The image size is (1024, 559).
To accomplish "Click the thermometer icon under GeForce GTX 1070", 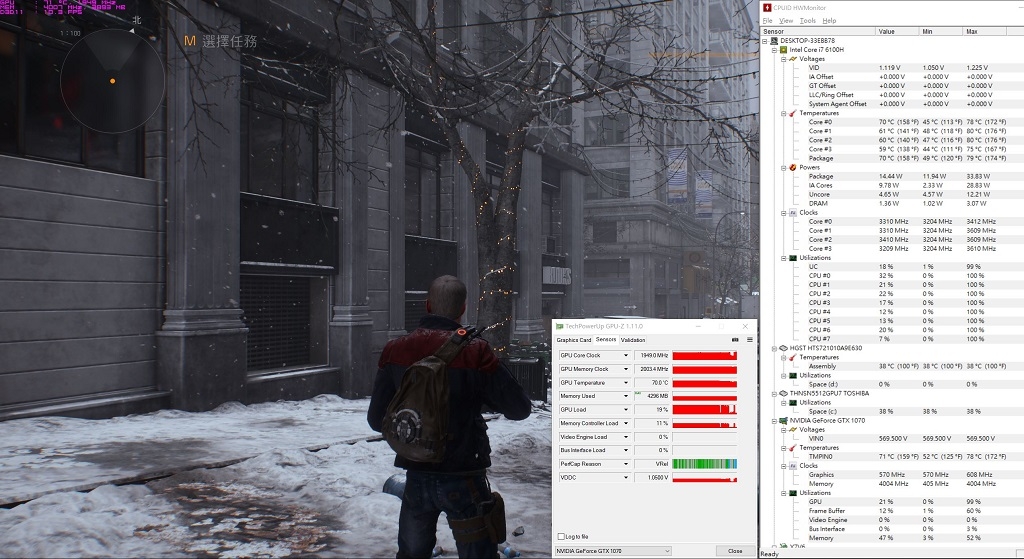I will click(x=793, y=448).
